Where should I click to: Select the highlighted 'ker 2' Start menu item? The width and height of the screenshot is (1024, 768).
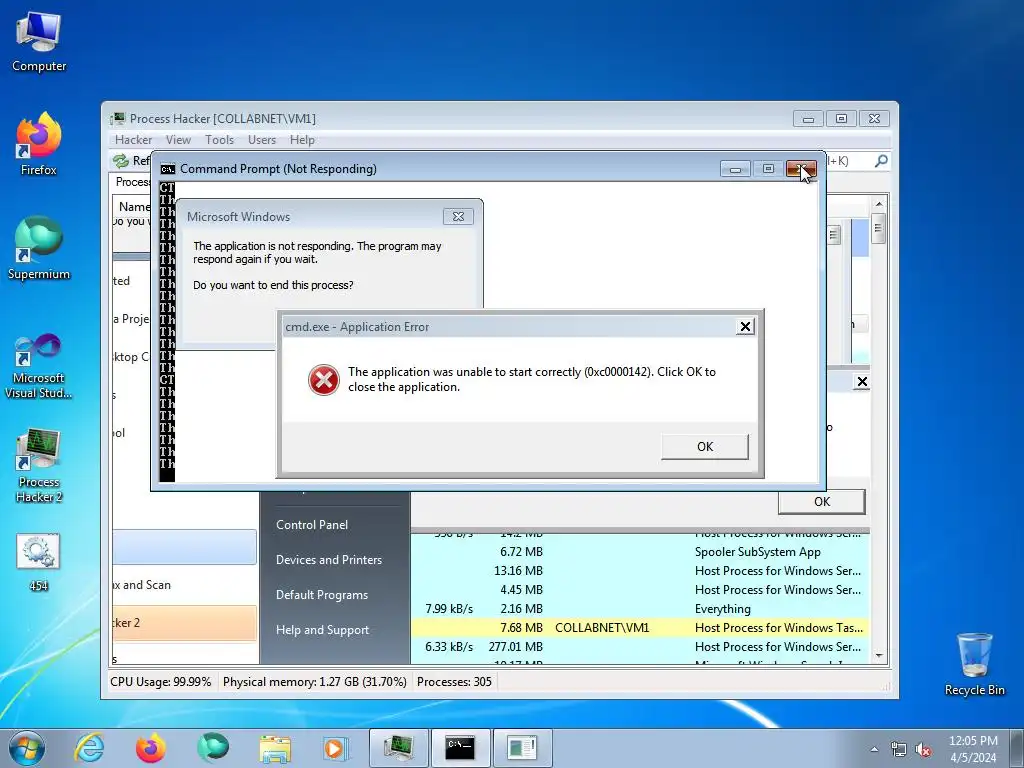coord(184,623)
